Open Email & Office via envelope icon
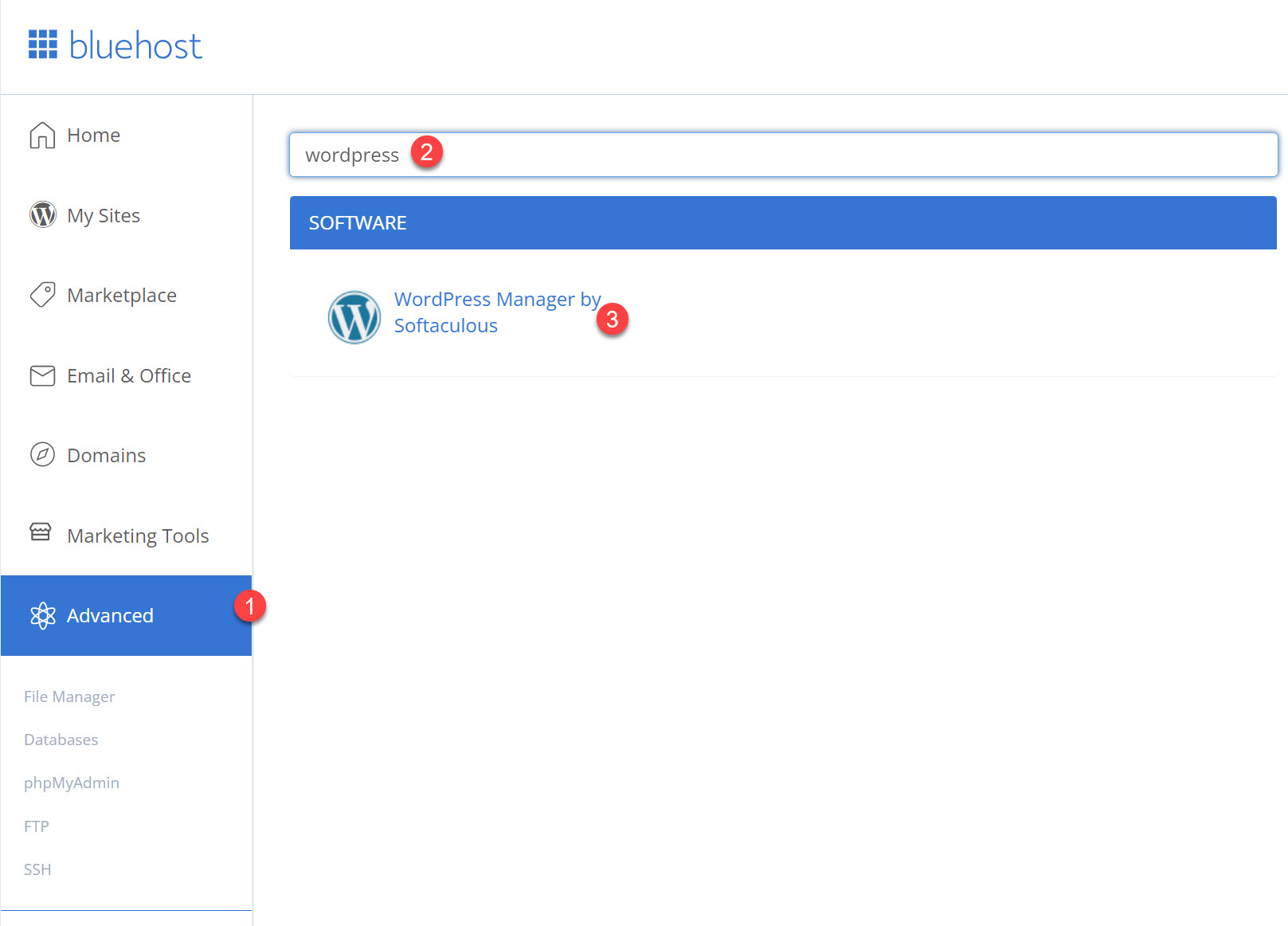 click(41, 375)
